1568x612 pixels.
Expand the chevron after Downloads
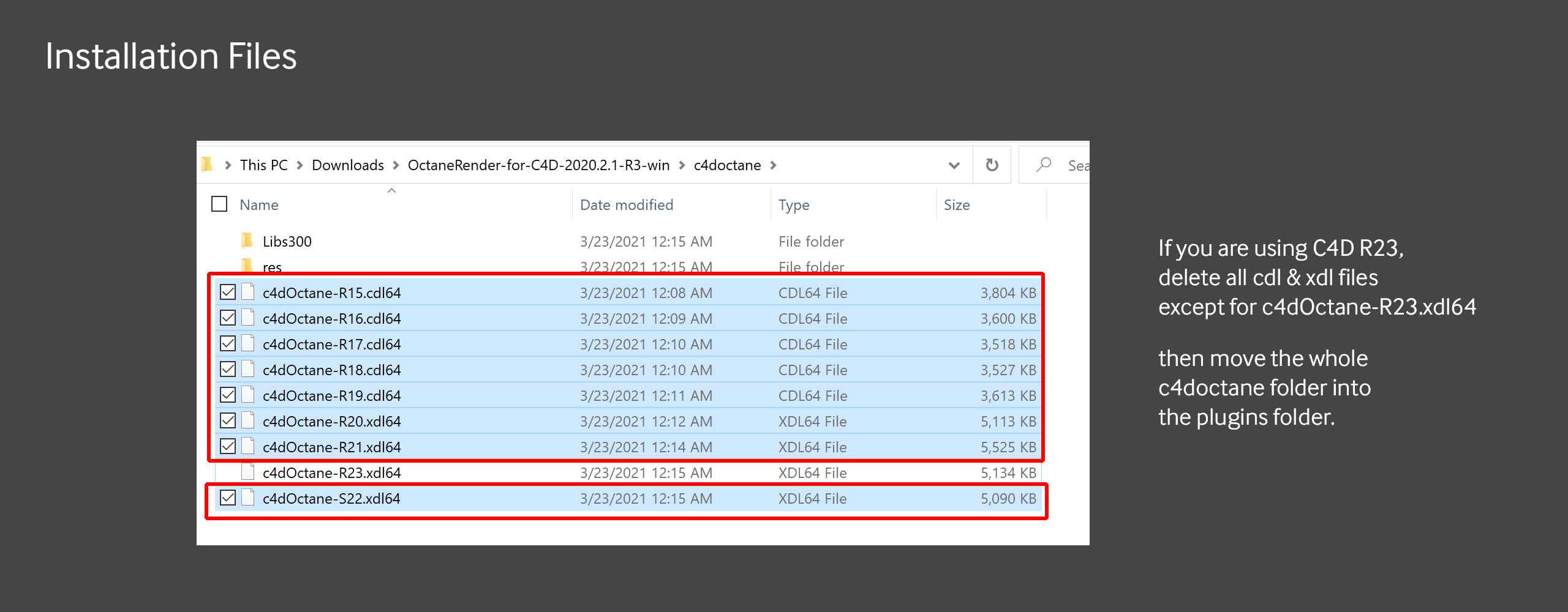pos(396,165)
